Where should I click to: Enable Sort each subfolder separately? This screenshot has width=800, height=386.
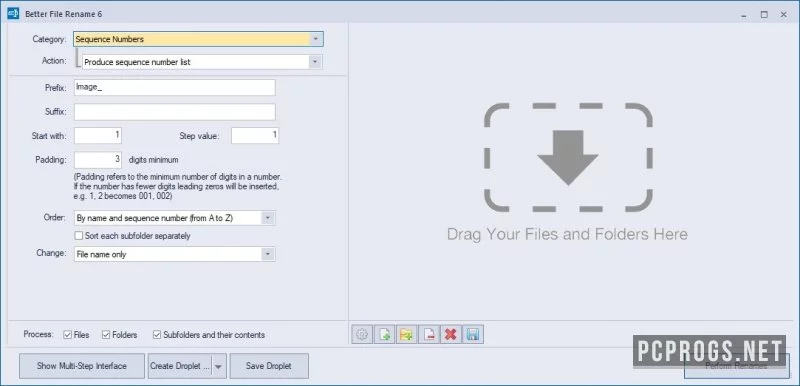[x=79, y=236]
